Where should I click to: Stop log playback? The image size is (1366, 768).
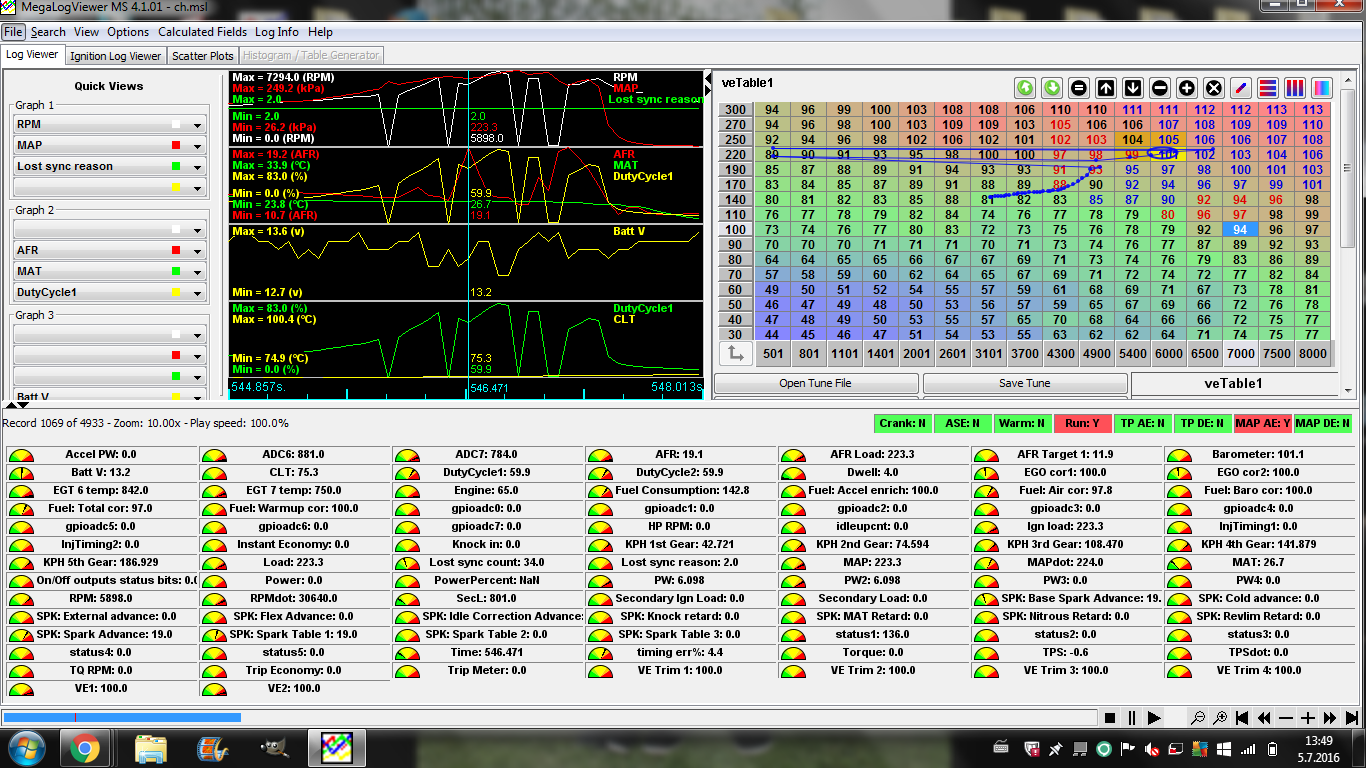[1110, 718]
